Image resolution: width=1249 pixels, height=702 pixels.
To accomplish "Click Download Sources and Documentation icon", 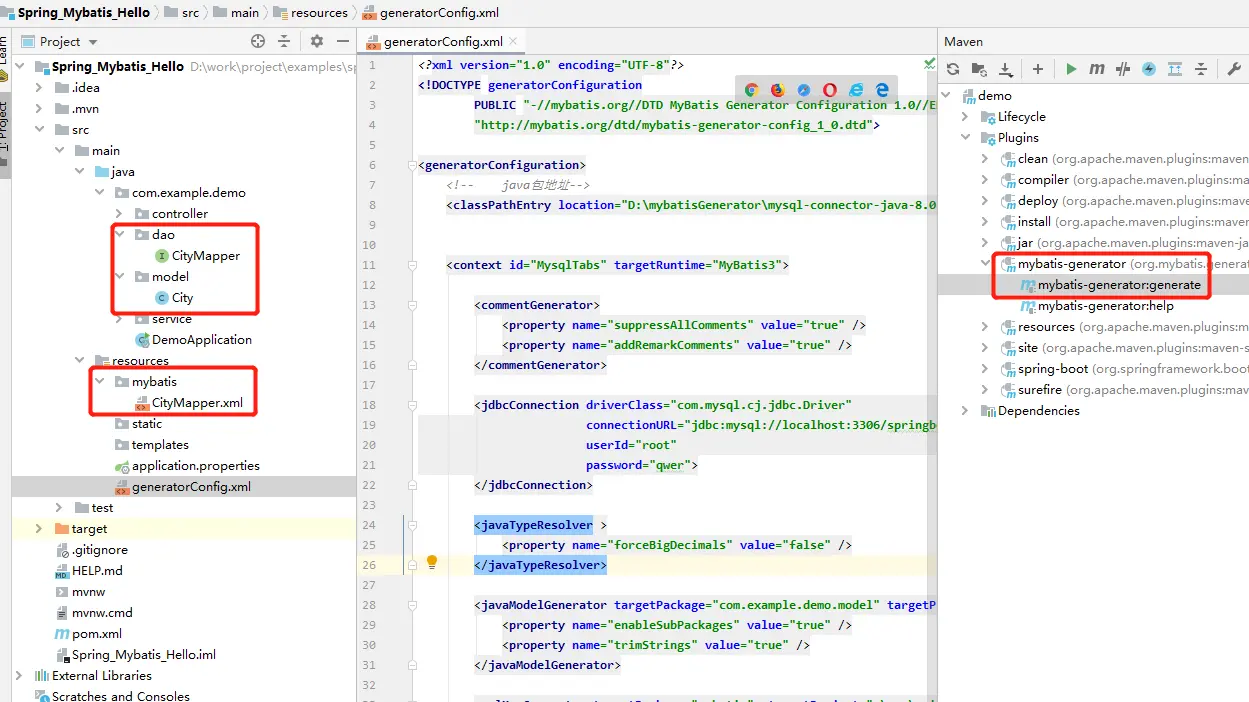I will click(x=1006, y=69).
